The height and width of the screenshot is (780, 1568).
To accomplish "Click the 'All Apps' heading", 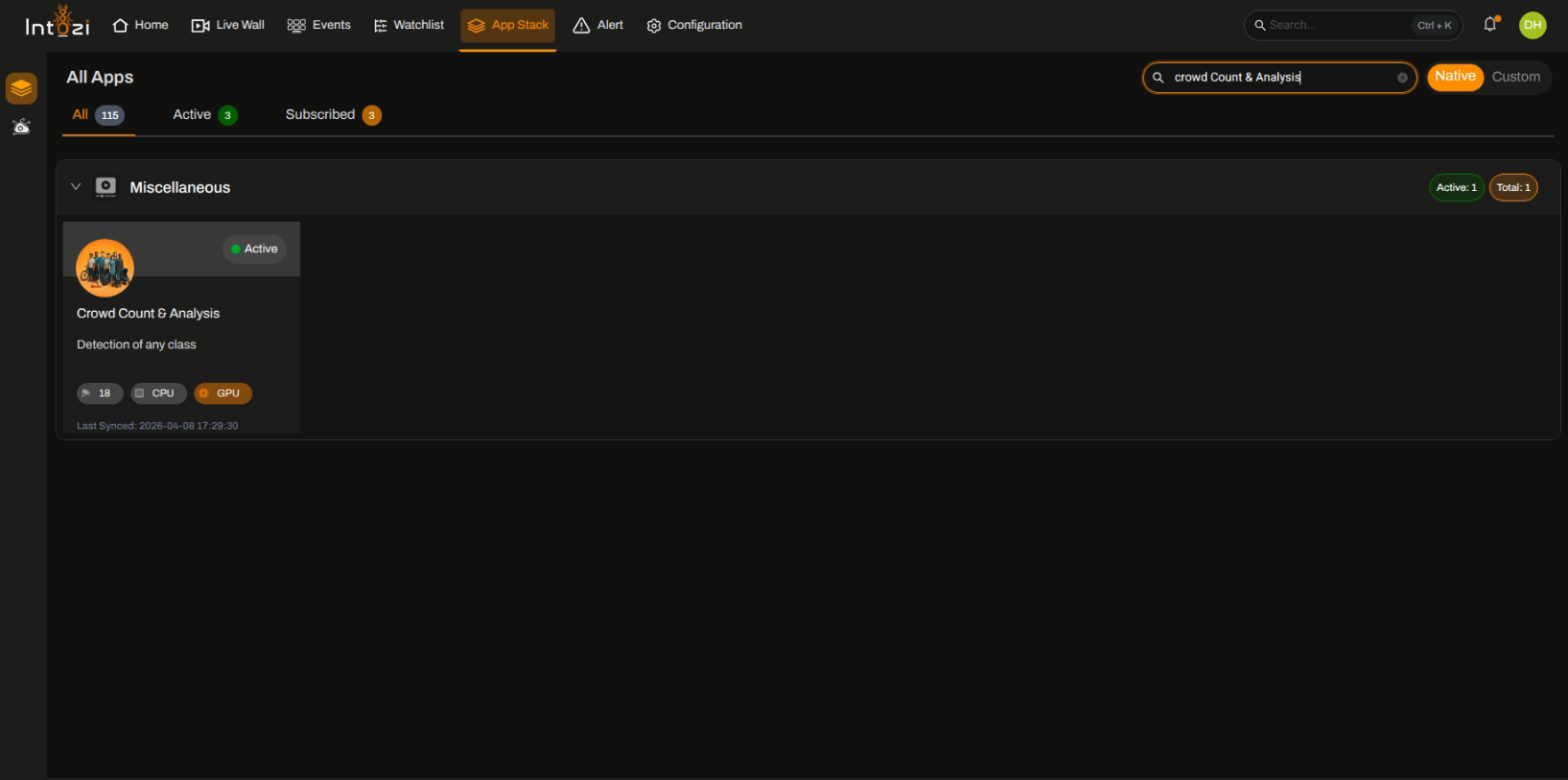I will (100, 78).
